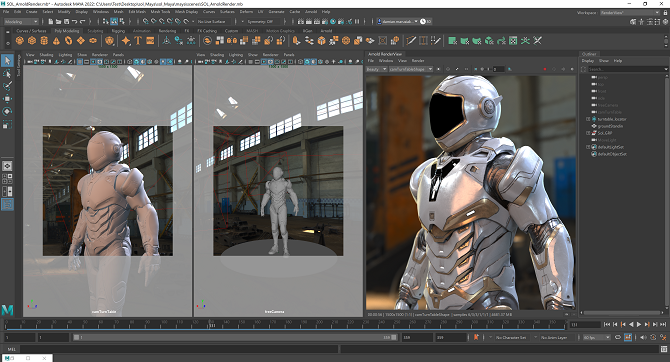This screenshot has width=670, height=362.
Task: Click the current frame input field
Action: (x=585, y=325)
